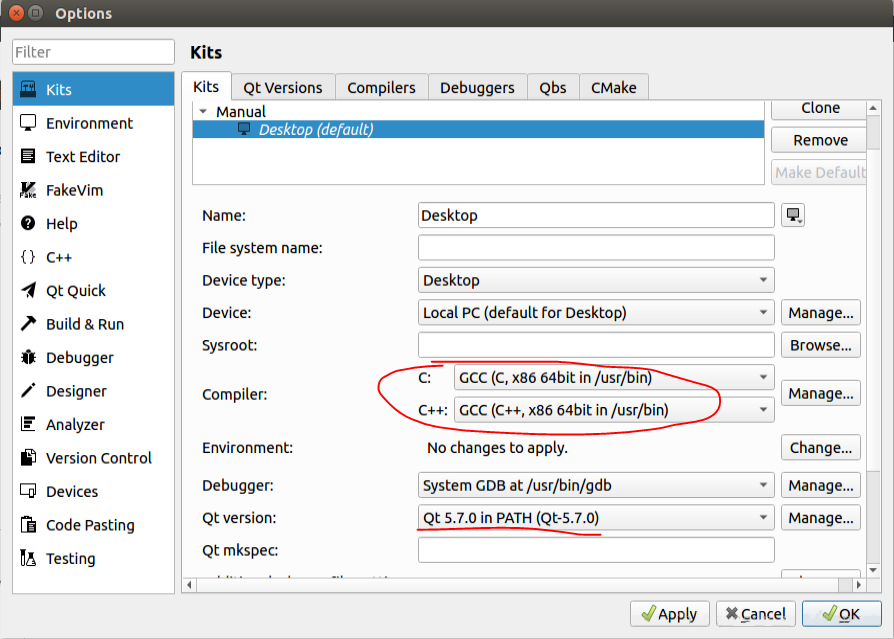
Task: Click the Debugger bug icon in sidebar
Action: [x=28, y=358]
